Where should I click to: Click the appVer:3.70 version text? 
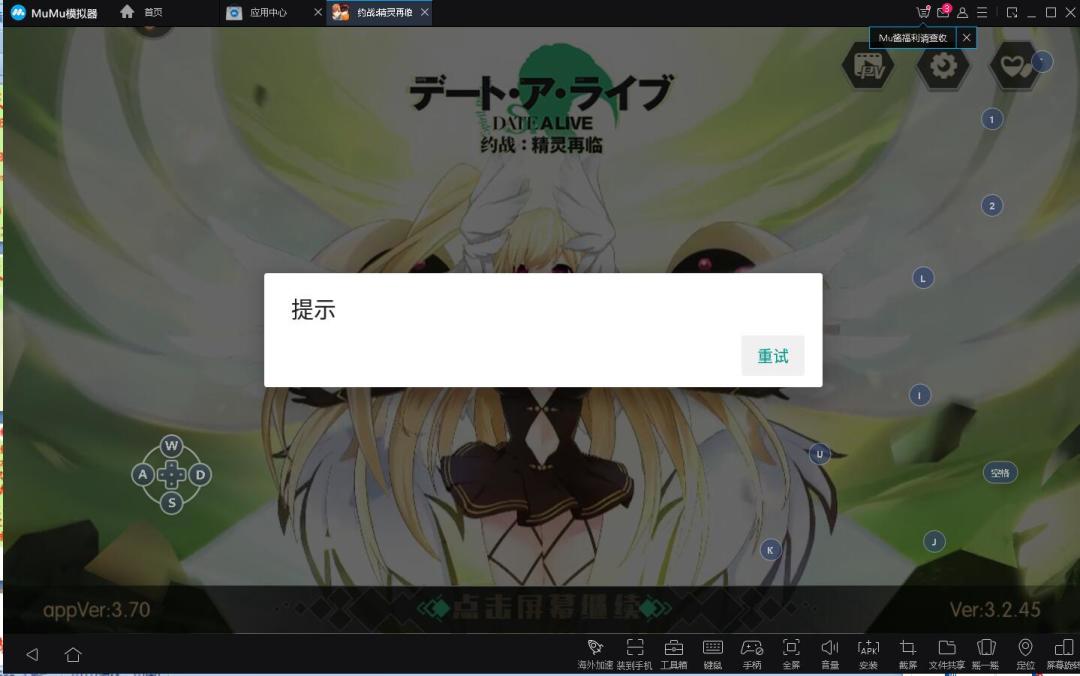coord(96,610)
